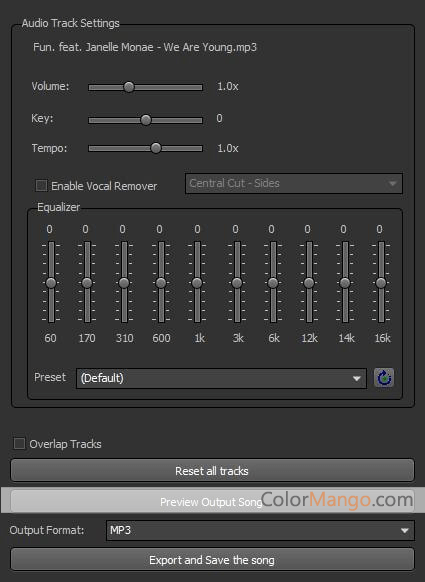Viewport: 425px width, 582px height.
Task: Click the 12k equalizer band knob
Action: click(309, 283)
